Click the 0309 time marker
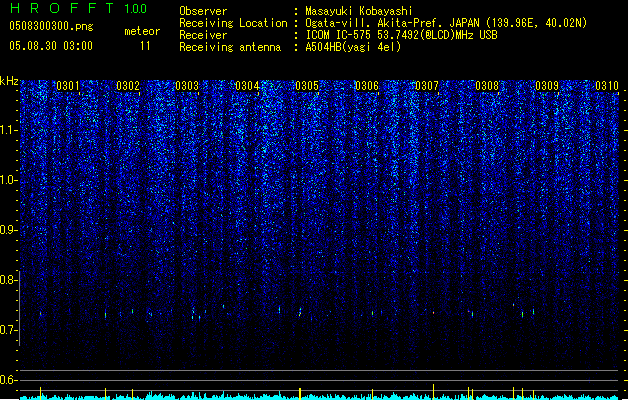 (547, 86)
